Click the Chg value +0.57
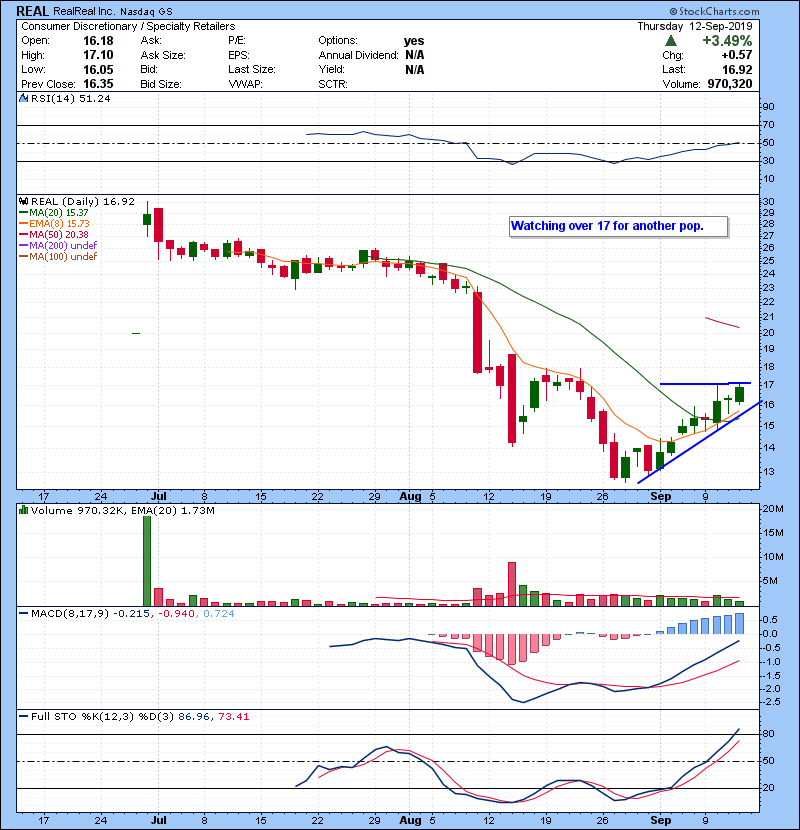This screenshot has width=800, height=830. [736, 55]
